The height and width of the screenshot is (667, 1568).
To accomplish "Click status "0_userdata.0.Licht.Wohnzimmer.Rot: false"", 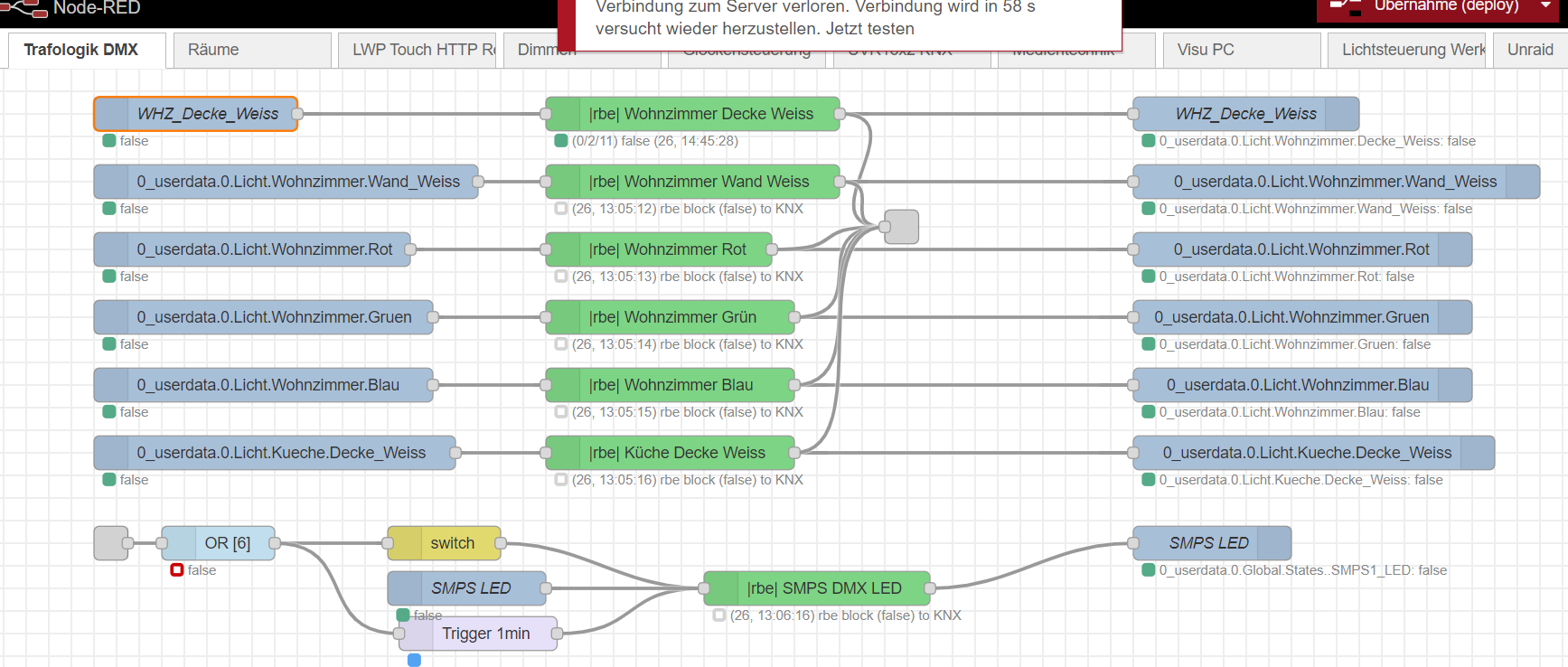I will 1287,277.
